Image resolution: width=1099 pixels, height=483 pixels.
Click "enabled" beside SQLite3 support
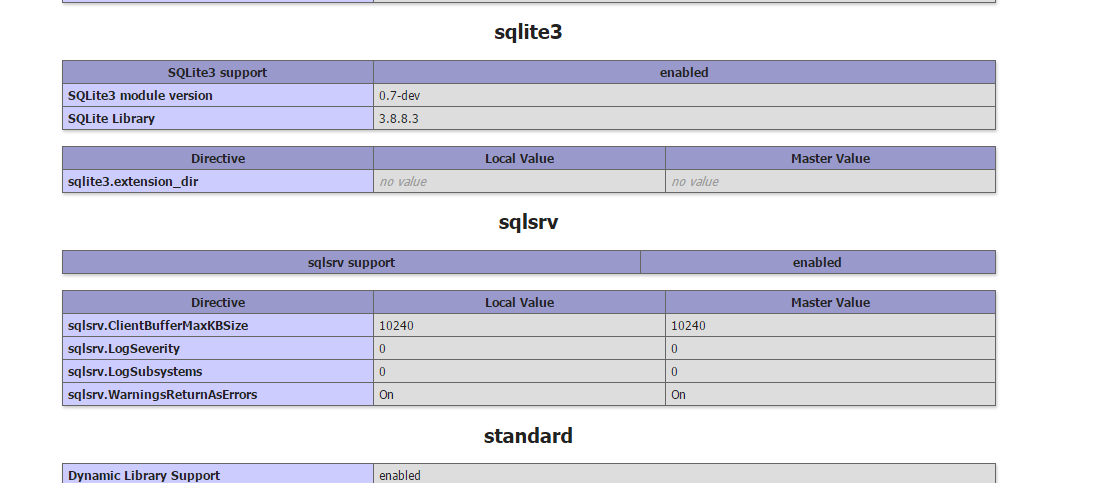click(x=684, y=72)
